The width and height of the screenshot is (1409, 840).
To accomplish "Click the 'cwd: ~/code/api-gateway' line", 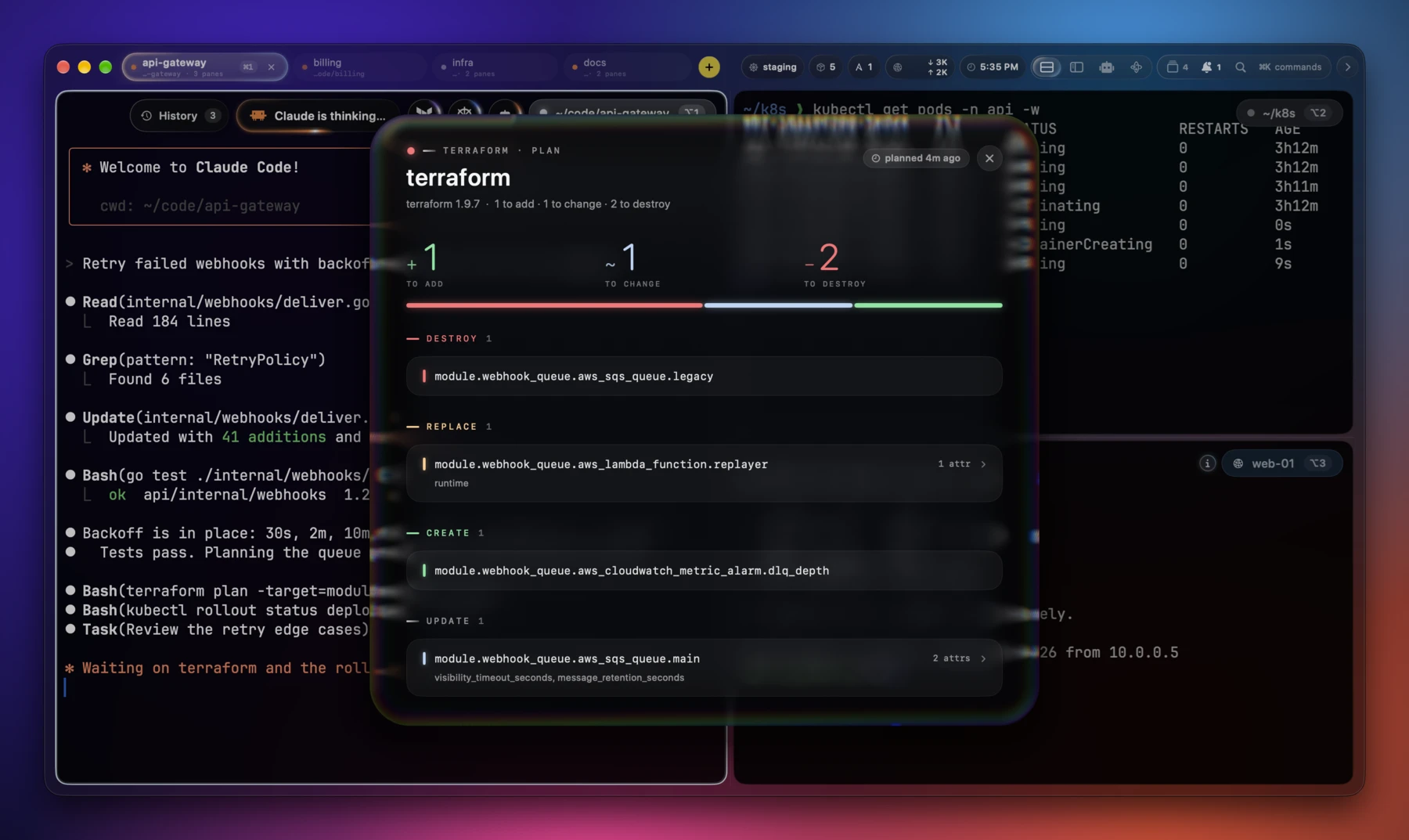I will coord(200,206).
